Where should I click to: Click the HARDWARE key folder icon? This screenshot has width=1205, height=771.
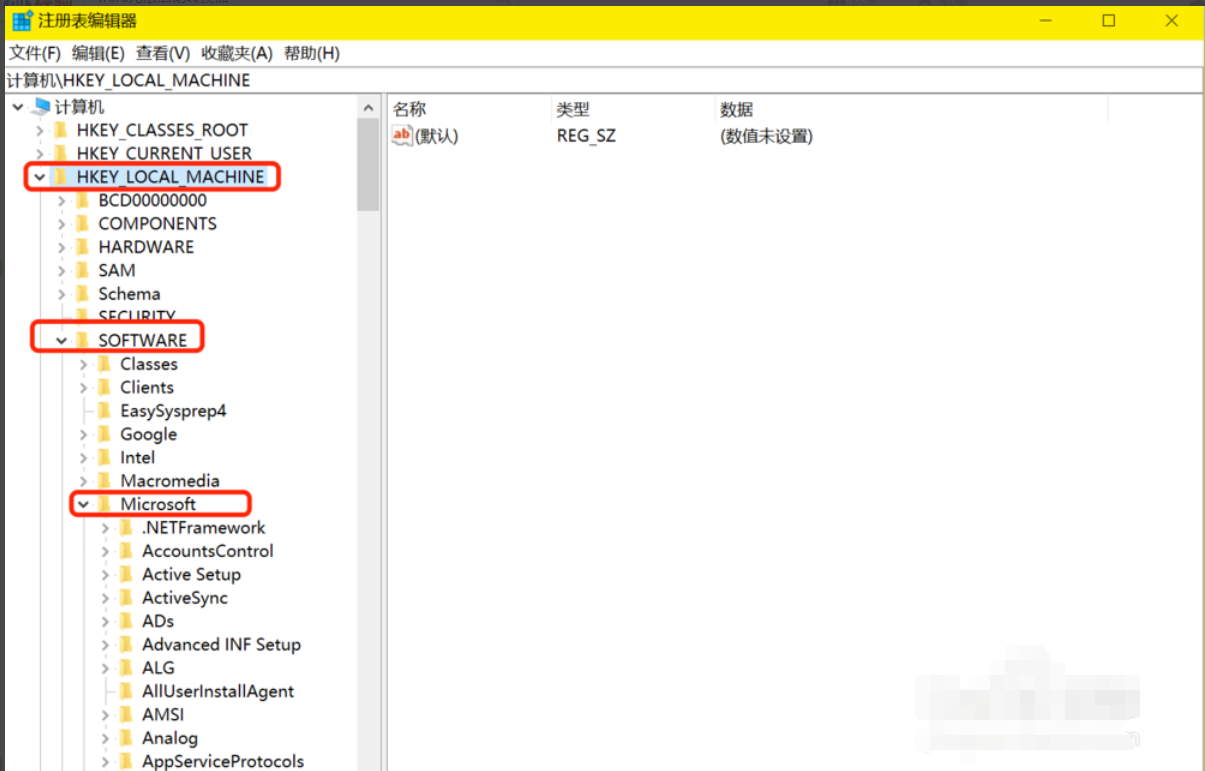coord(83,247)
